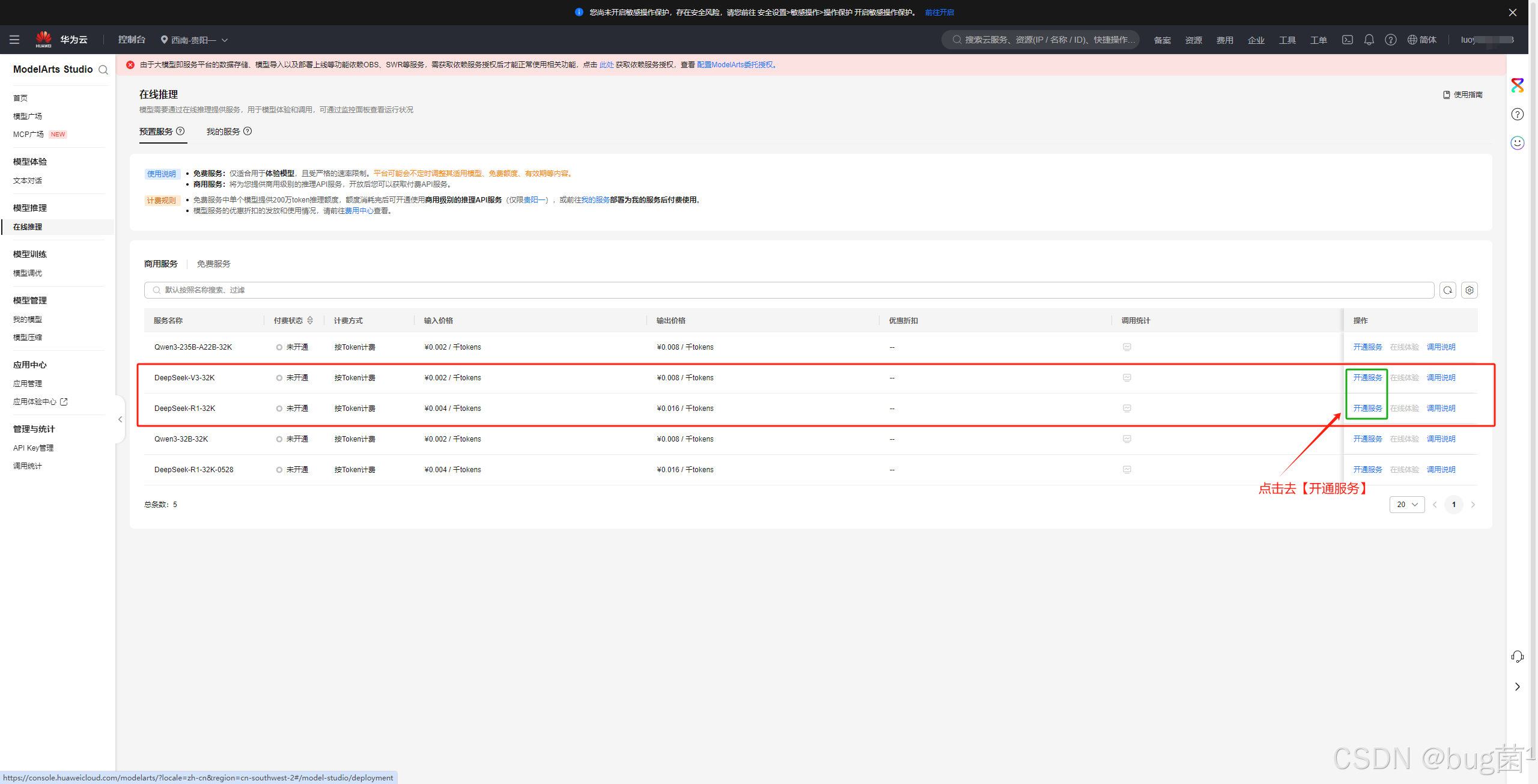Select the 免费服务 sub-tab
This screenshot has height=784, width=1538.
click(x=214, y=264)
